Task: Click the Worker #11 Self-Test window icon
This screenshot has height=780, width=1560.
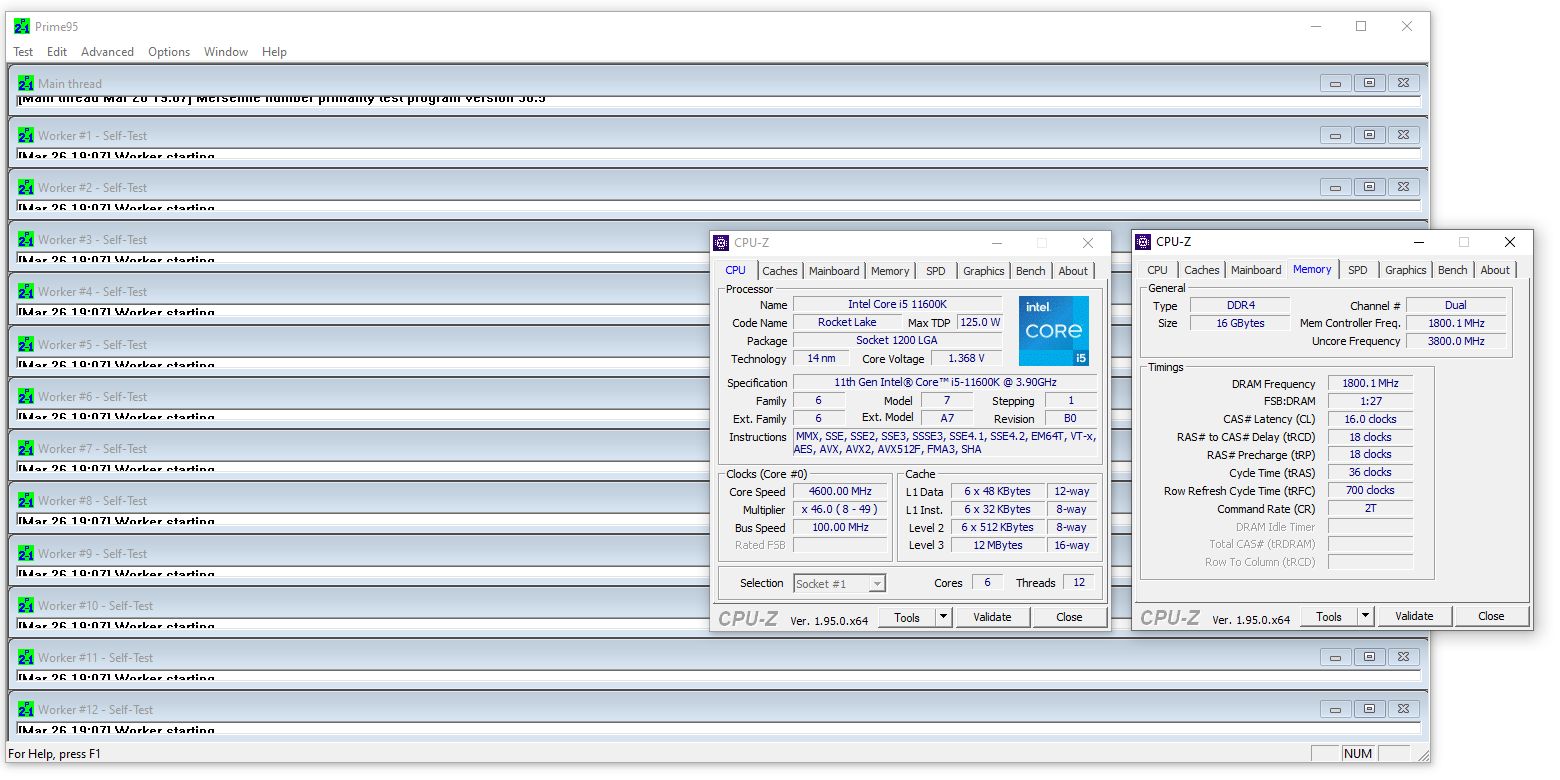Action: click(26, 658)
